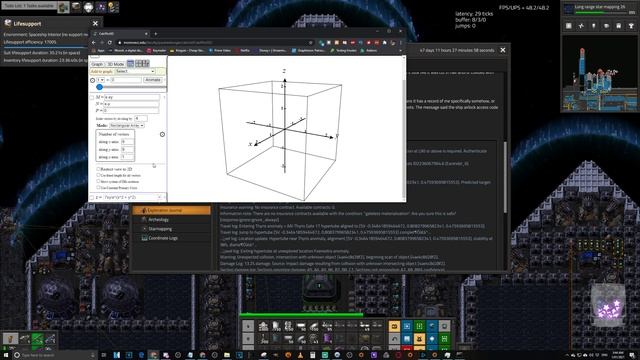The width and height of the screenshot is (640, 360).
Task: Click the Animate button
Action: [x=153, y=80]
